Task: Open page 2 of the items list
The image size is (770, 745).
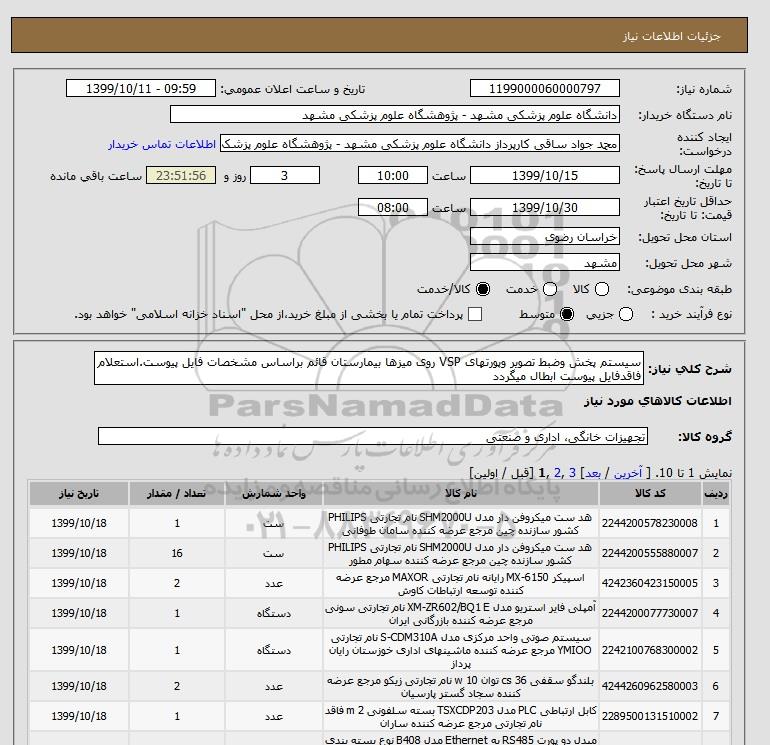Action: [557, 473]
